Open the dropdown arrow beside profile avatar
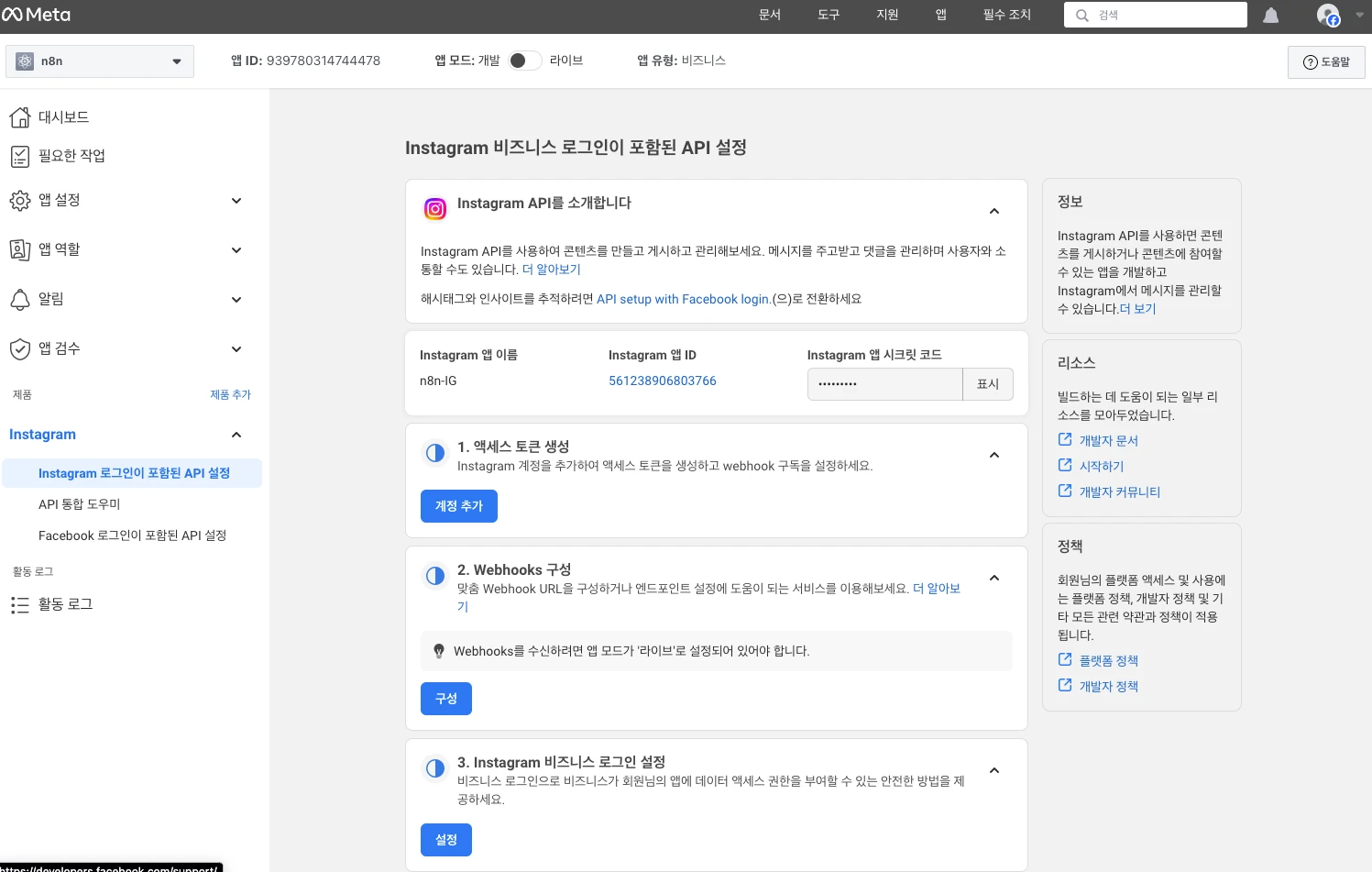This screenshot has height=872, width=1372. (1360, 15)
